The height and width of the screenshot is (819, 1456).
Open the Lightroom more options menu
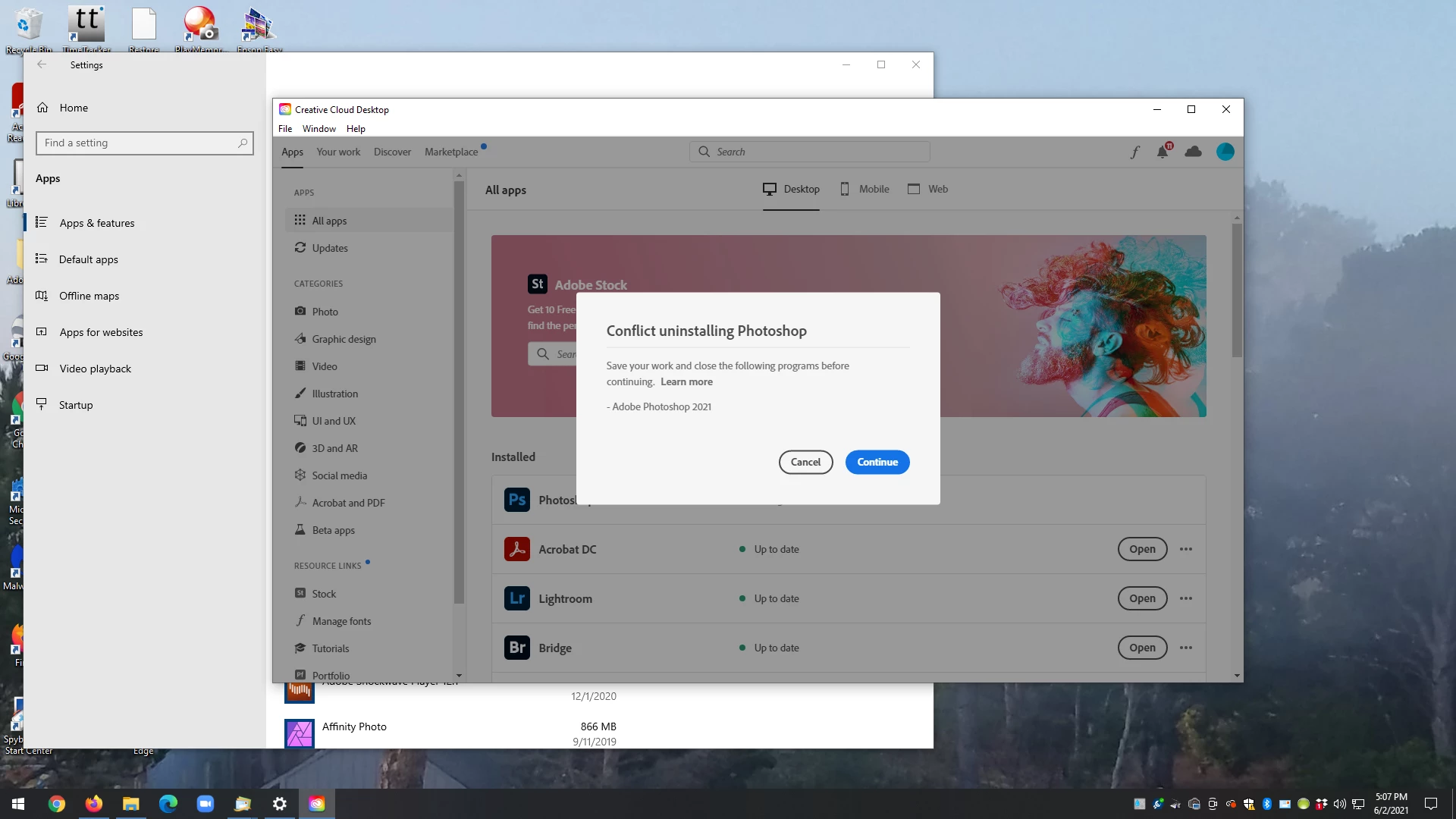(x=1186, y=598)
